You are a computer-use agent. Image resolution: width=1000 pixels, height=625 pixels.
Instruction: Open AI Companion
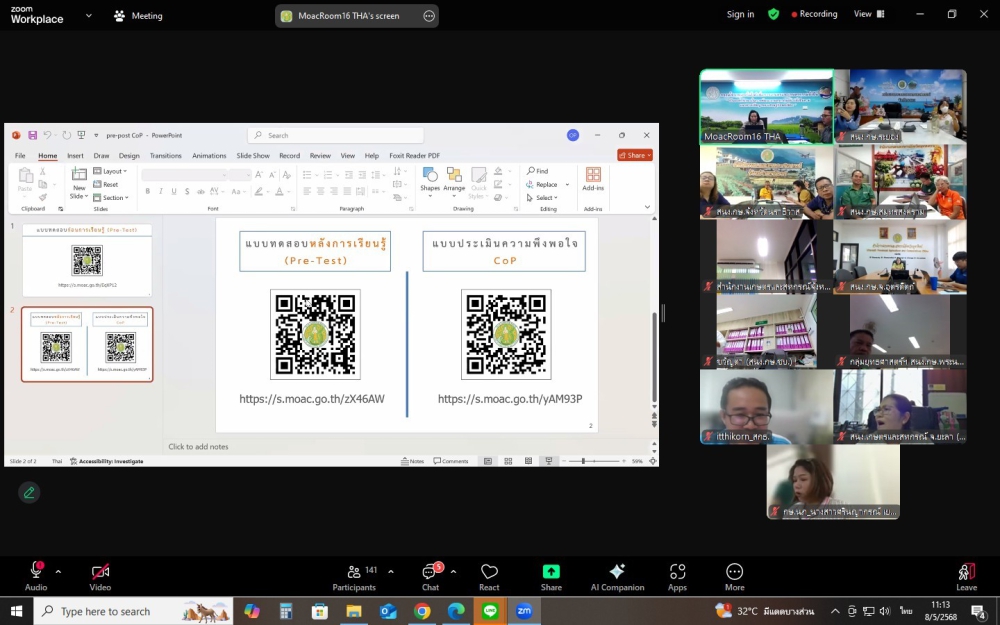(617, 575)
